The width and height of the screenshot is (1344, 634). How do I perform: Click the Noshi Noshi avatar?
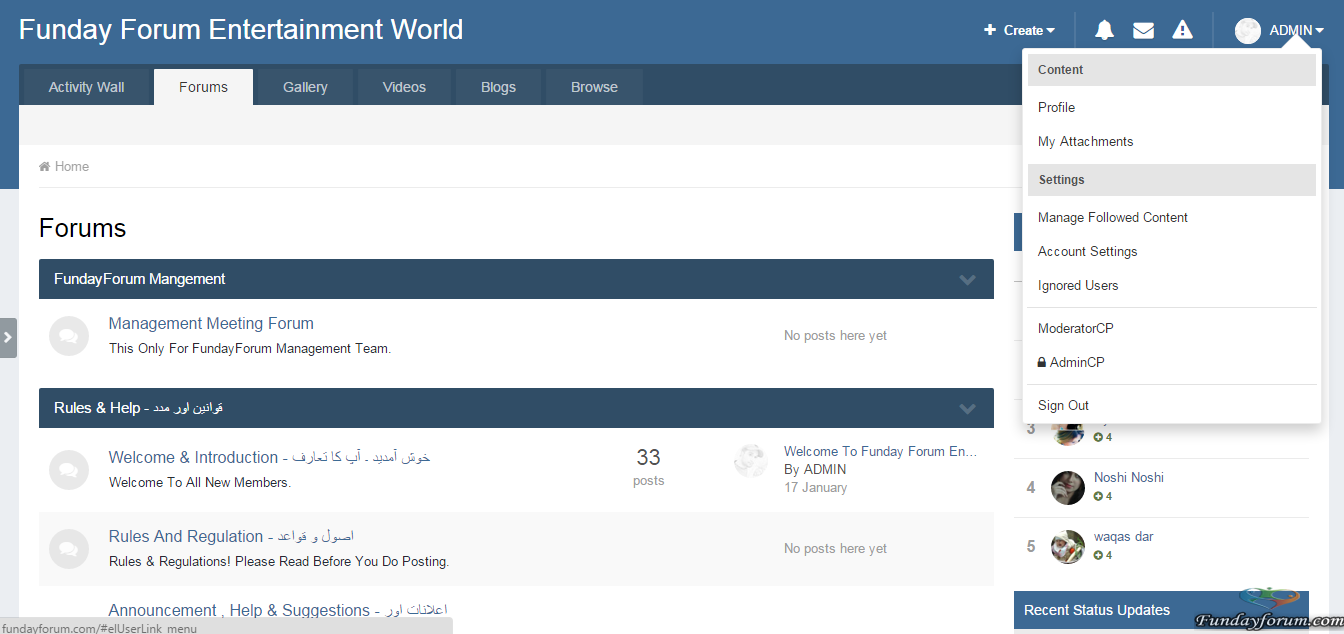click(1068, 487)
